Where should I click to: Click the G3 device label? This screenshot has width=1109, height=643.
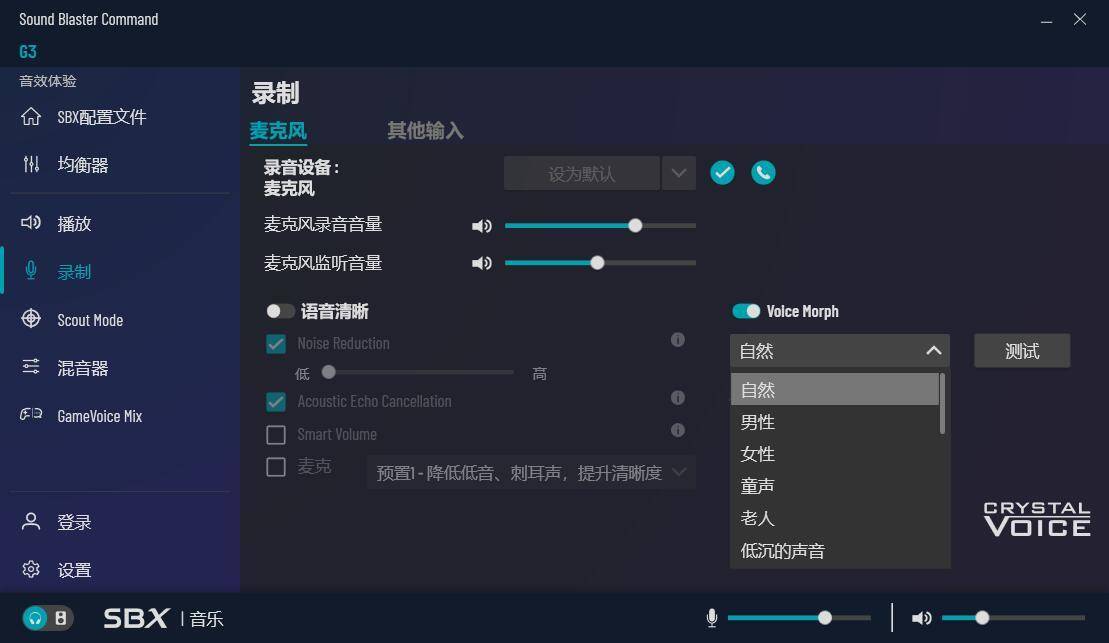[28, 52]
